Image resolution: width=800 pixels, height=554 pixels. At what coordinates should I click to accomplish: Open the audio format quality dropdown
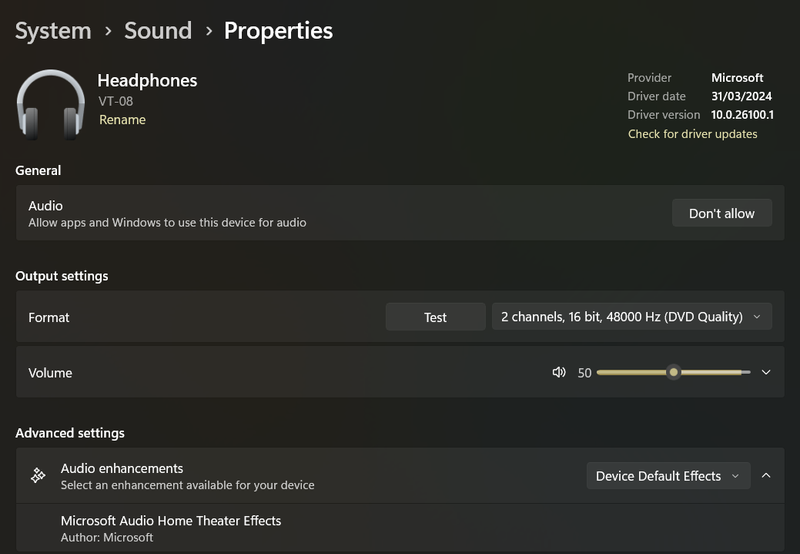pos(631,317)
